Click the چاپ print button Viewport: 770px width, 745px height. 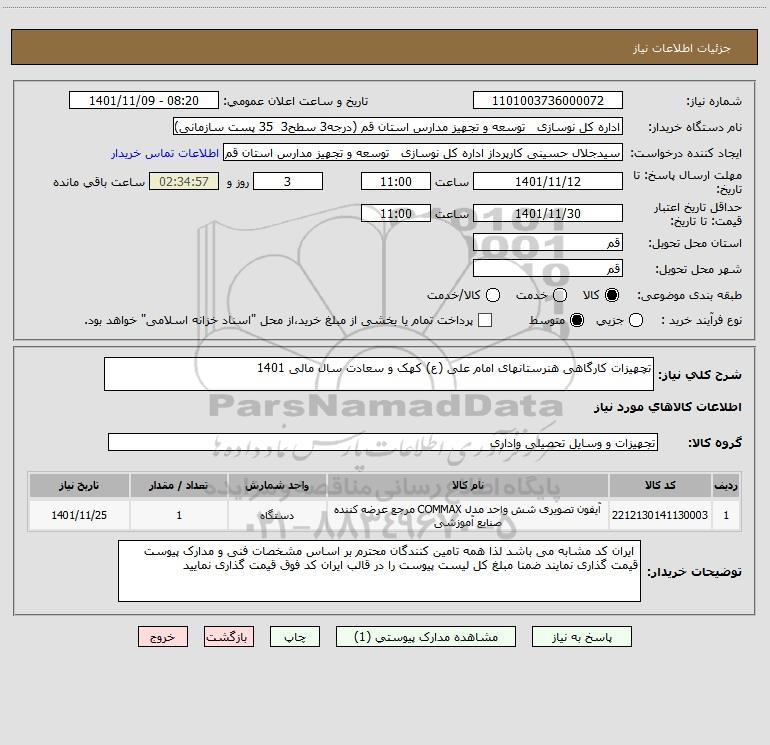tap(295, 637)
